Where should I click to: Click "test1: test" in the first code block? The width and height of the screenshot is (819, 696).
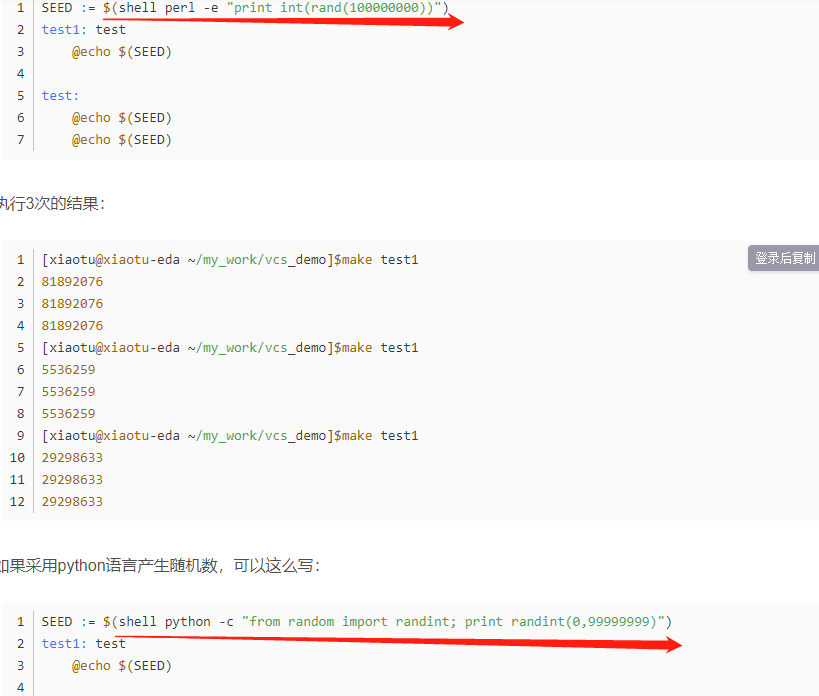pos(84,29)
